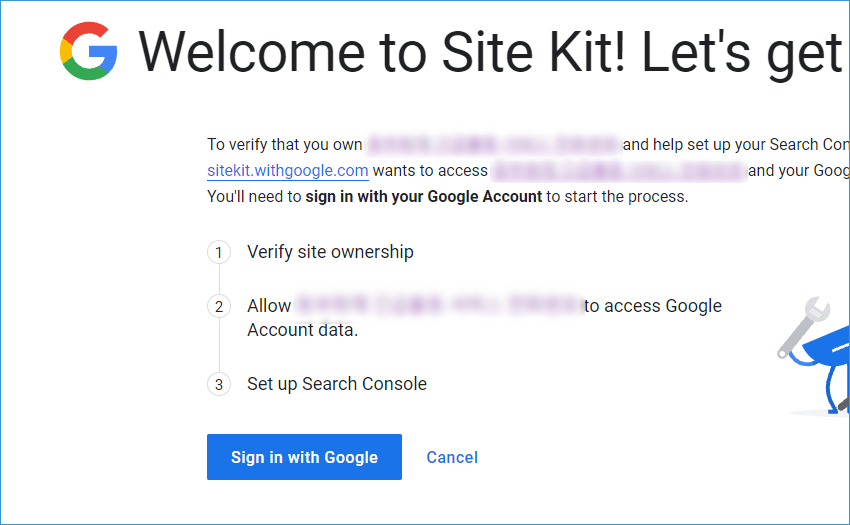850x525 pixels.
Task: Select the Verify site ownership step
Action: tap(330, 252)
